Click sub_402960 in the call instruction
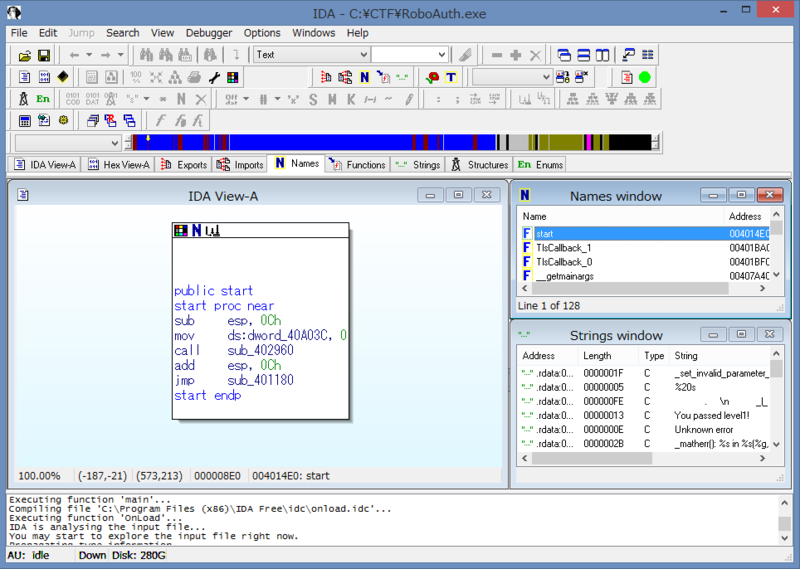This screenshot has height=569, width=800. tap(260, 351)
